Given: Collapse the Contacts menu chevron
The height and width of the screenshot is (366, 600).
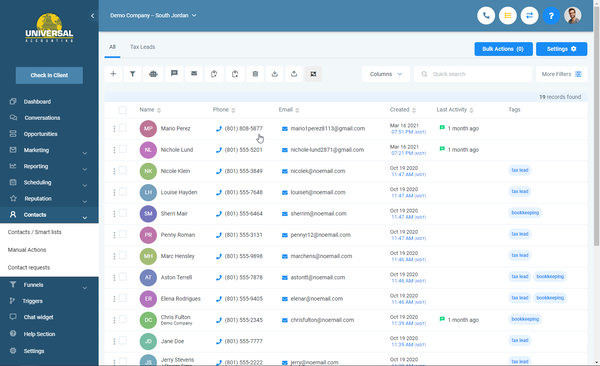Looking at the screenshot, I should [x=85, y=217].
